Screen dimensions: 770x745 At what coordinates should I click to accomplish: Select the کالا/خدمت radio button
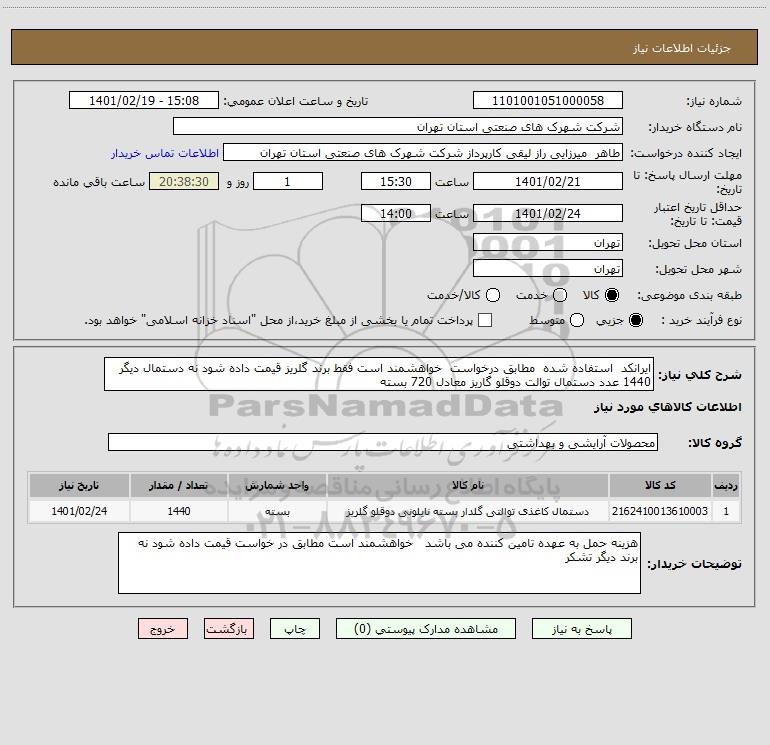[x=493, y=295]
